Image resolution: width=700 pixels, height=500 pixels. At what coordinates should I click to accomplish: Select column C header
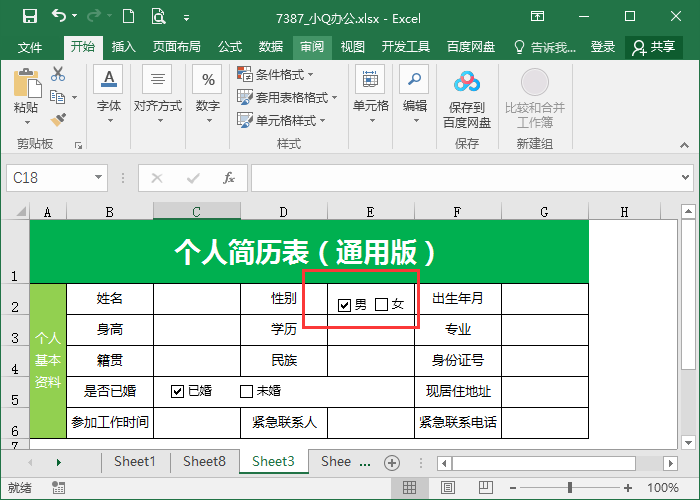click(x=196, y=212)
